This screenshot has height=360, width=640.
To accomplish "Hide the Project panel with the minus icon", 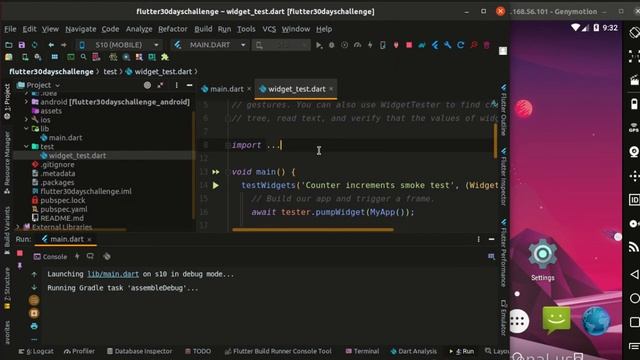I will tap(189, 85).
